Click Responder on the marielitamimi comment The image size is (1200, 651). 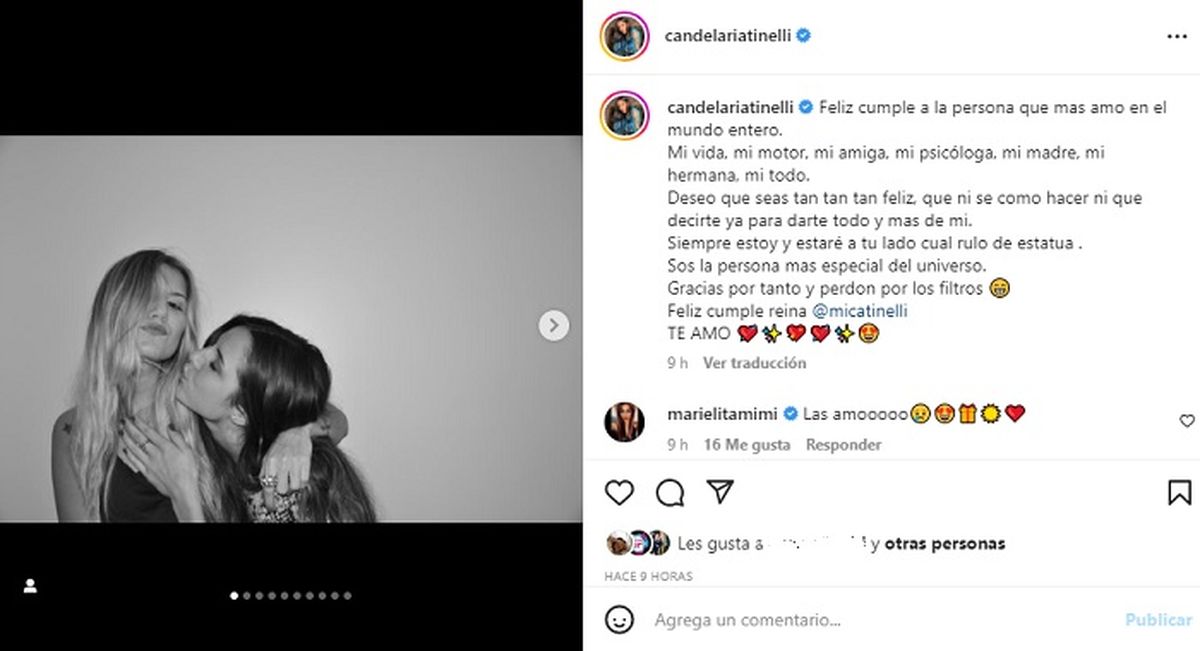[x=844, y=445]
